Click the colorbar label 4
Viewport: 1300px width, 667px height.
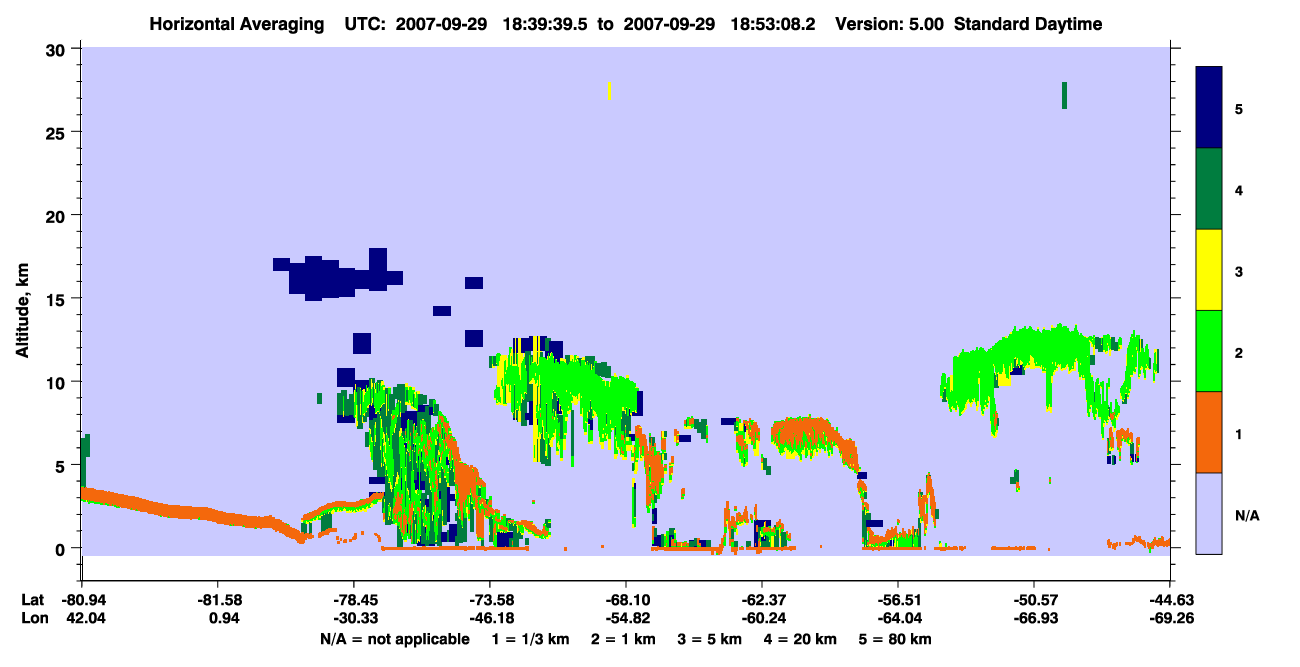pos(1239,189)
